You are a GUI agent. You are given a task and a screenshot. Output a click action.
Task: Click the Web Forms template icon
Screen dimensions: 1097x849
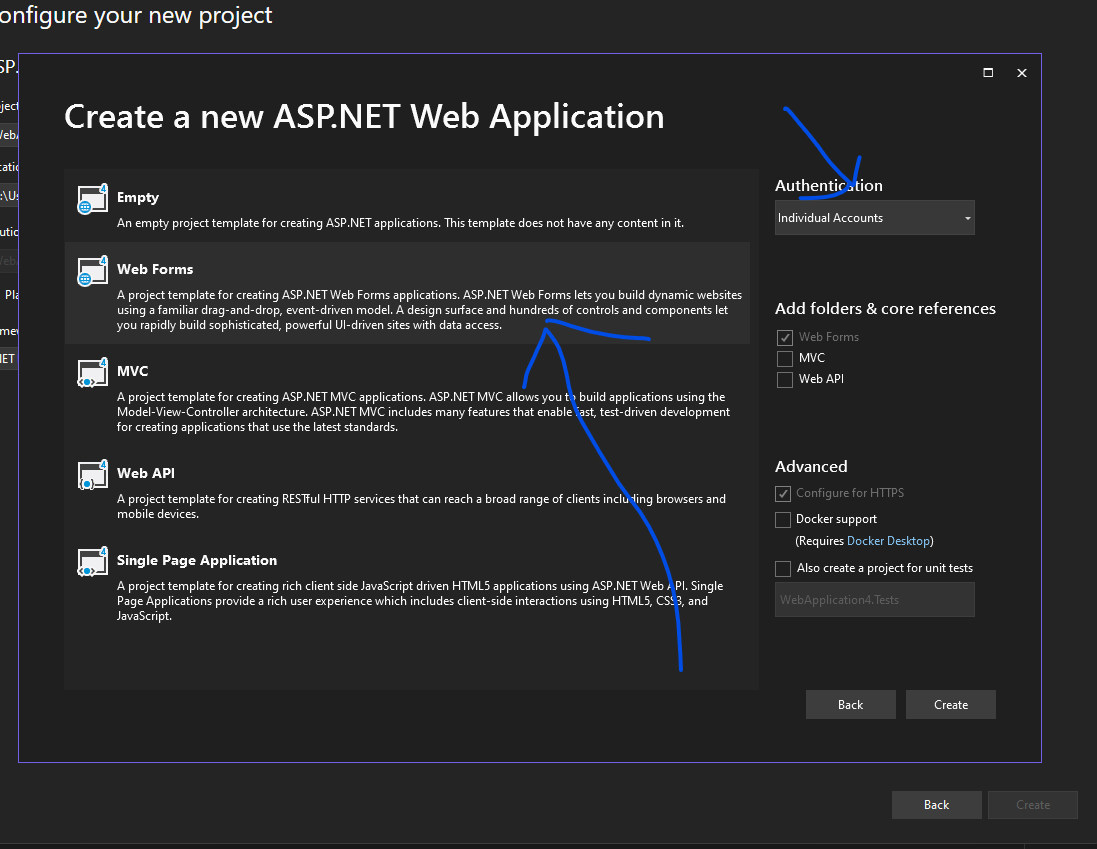tap(92, 271)
